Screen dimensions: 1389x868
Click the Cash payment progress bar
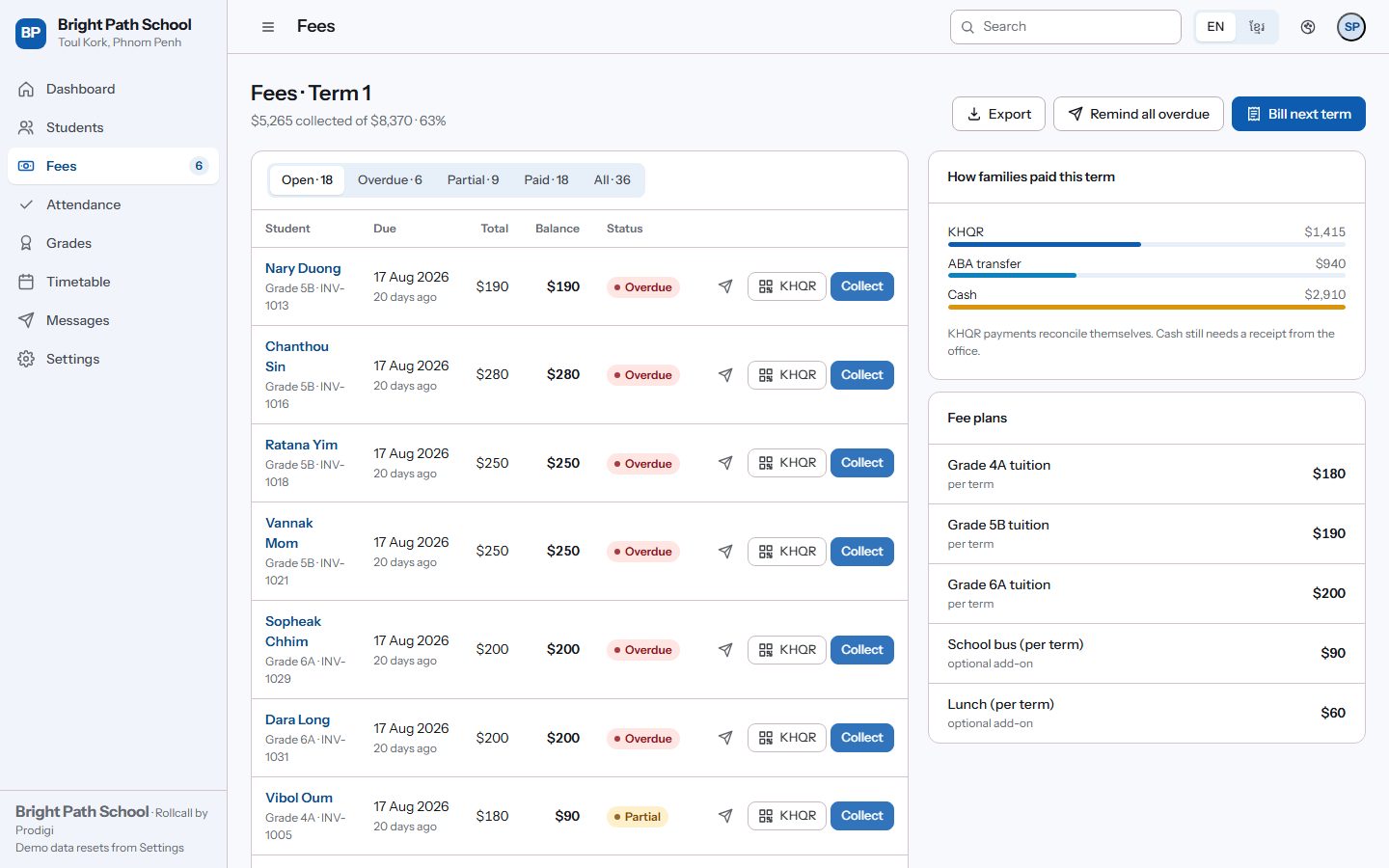1147,307
